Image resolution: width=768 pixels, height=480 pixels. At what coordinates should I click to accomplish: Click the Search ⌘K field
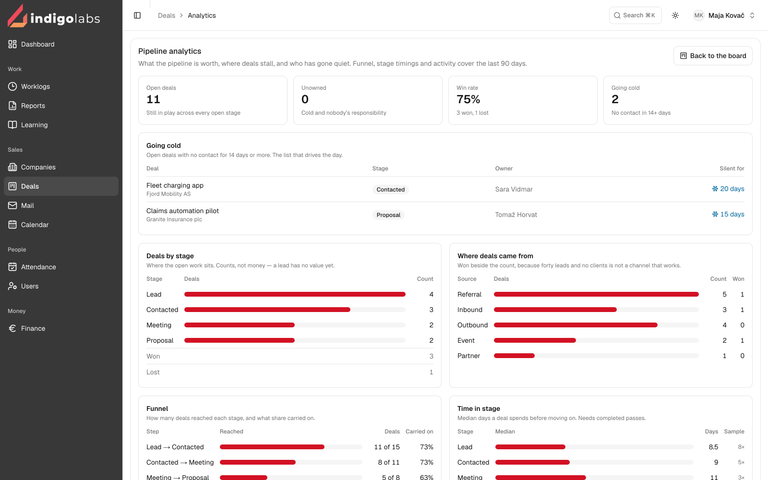635,15
